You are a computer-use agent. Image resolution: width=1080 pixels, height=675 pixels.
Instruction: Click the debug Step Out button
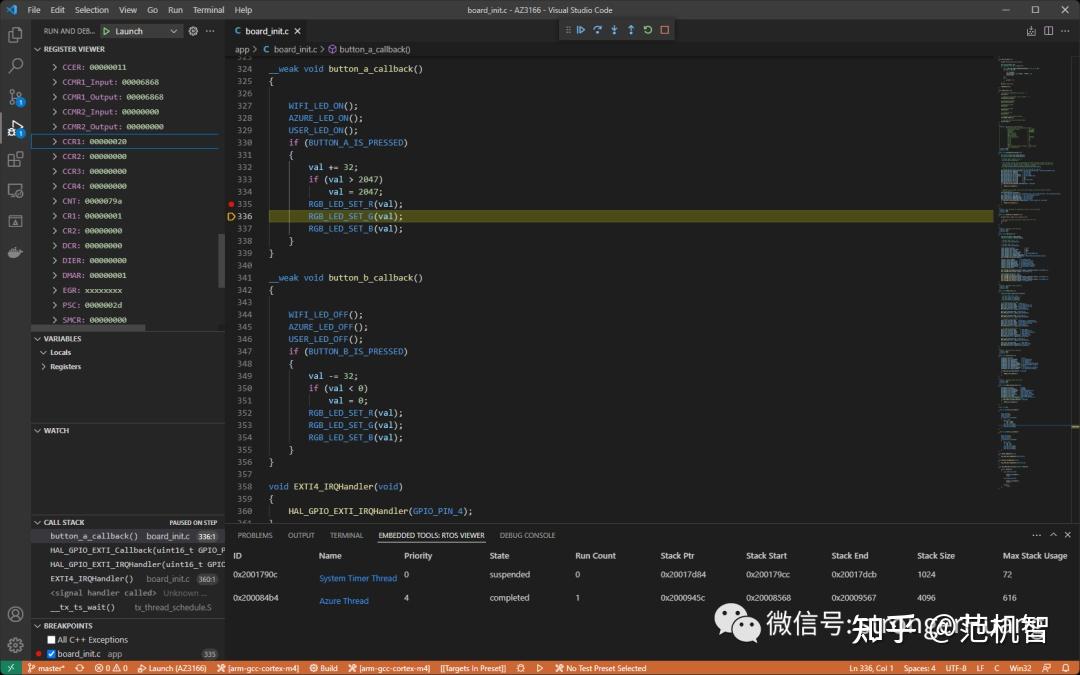tap(630, 30)
